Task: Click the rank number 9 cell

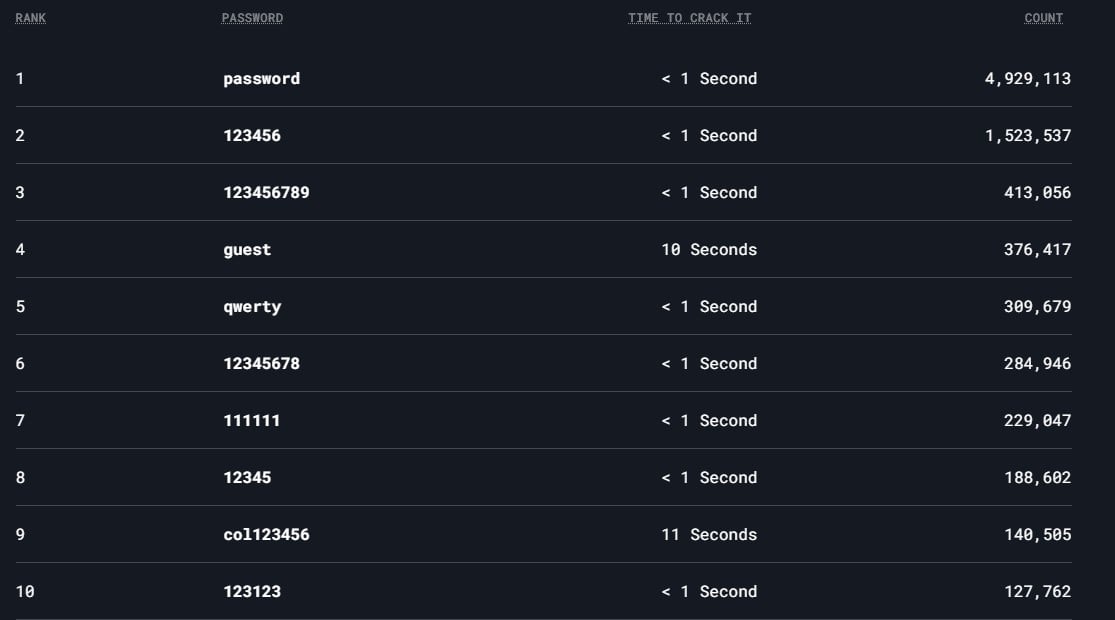Action: (x=20, y=534)
